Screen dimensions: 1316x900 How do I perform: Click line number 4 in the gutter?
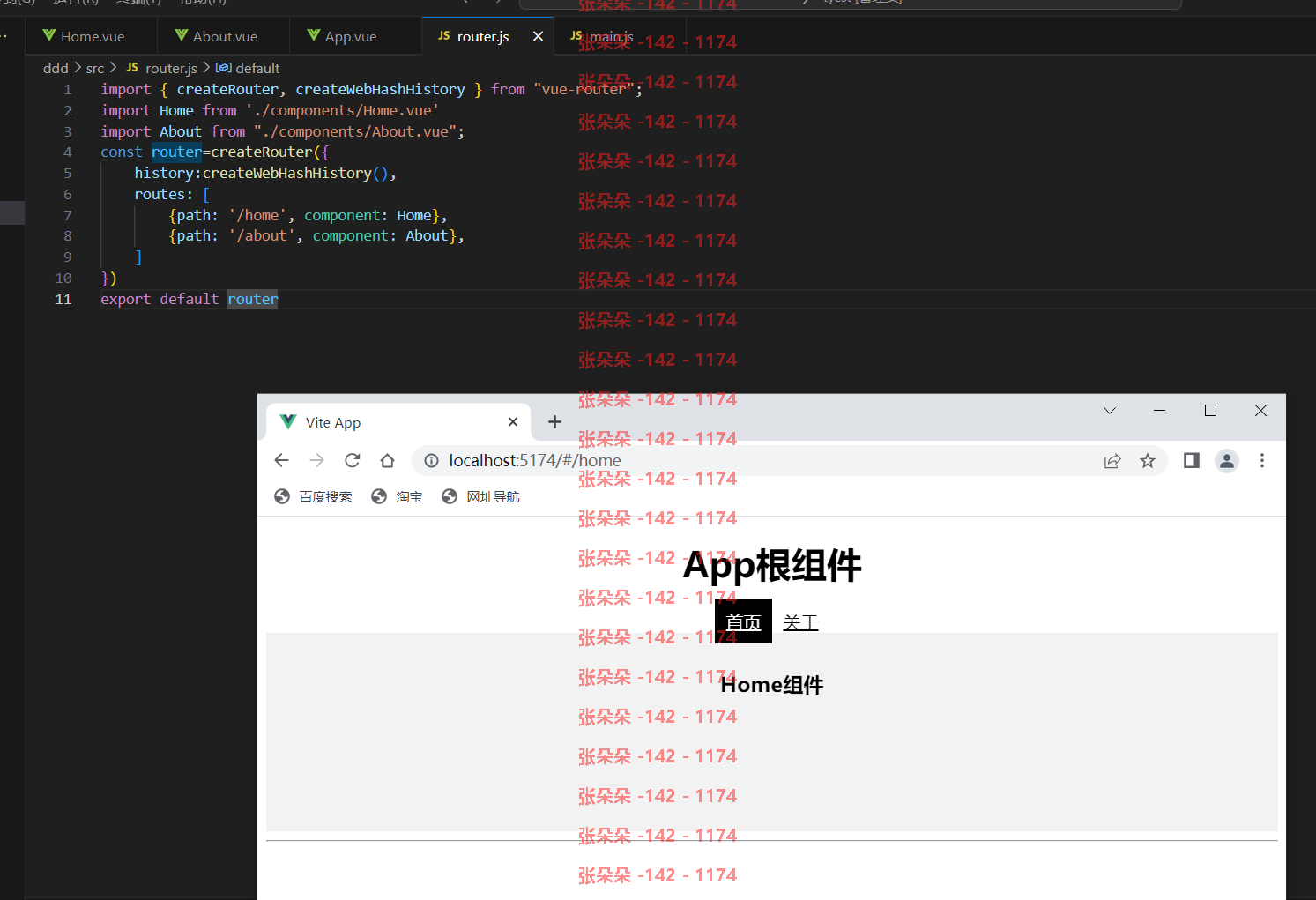(67, 152)
